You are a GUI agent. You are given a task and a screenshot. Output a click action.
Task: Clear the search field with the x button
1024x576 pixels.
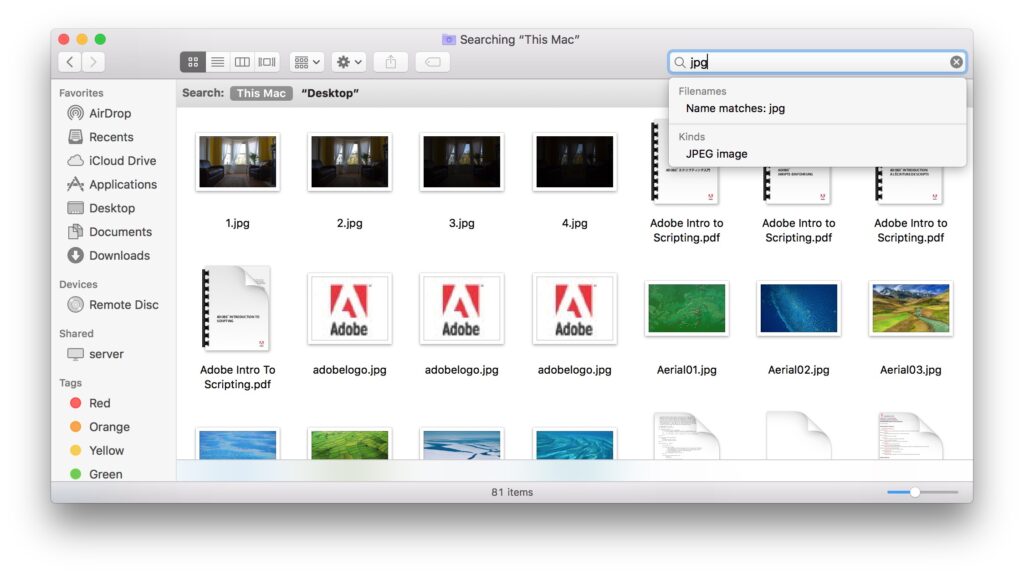956,61
